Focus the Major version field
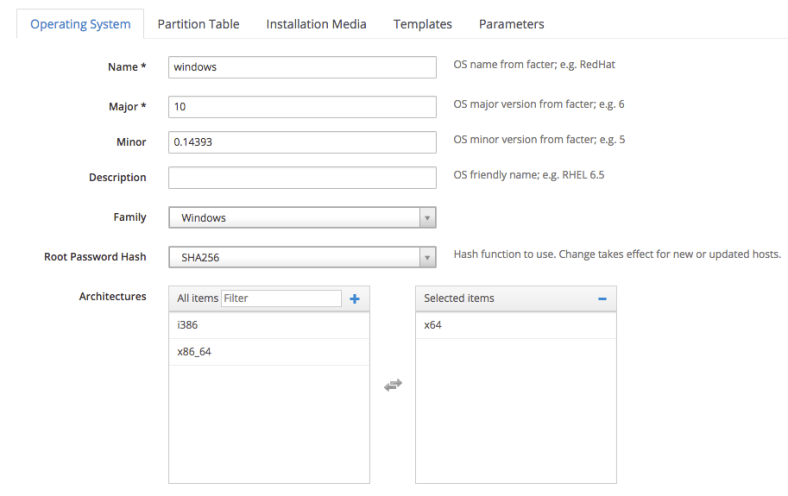Screen dimensions: 788x496 (302, 105)
